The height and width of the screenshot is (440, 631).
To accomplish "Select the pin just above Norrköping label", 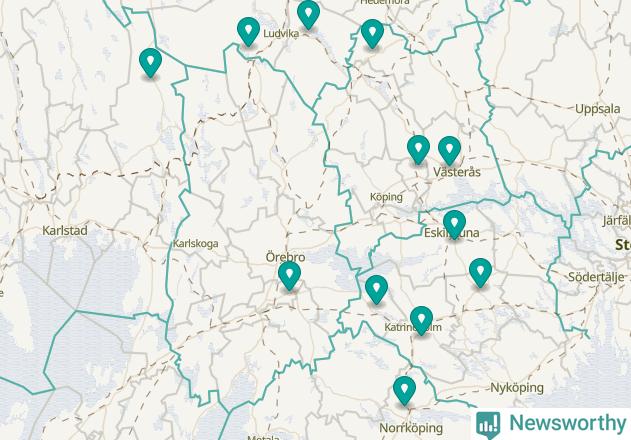I will click(x=404, y=391).
